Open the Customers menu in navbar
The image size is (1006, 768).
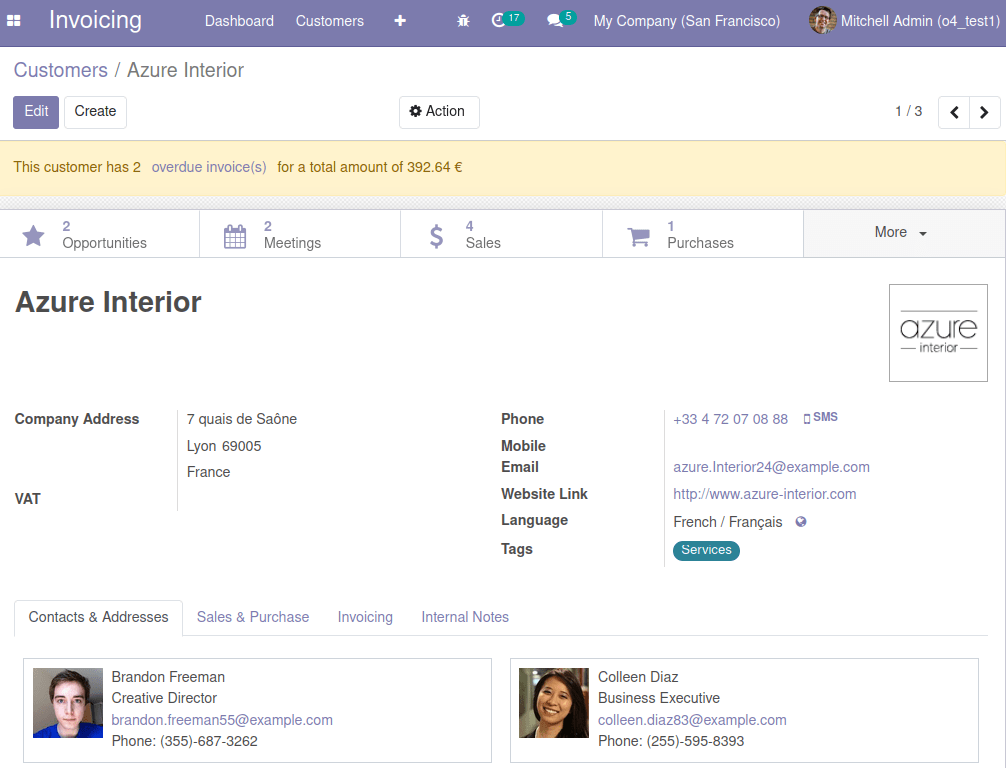tap(330, 21)
